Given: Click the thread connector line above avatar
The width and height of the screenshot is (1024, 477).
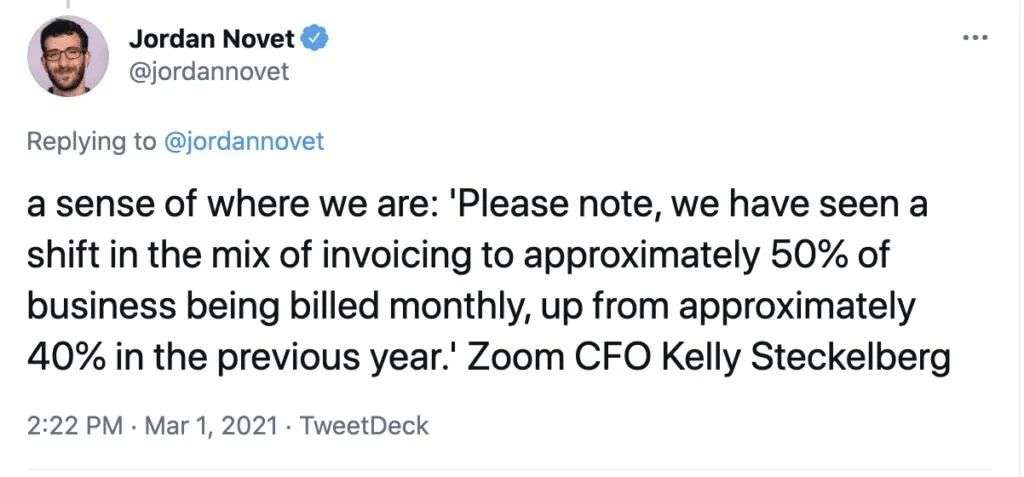Looking at the screenshot, I should (x=68, y=5).
